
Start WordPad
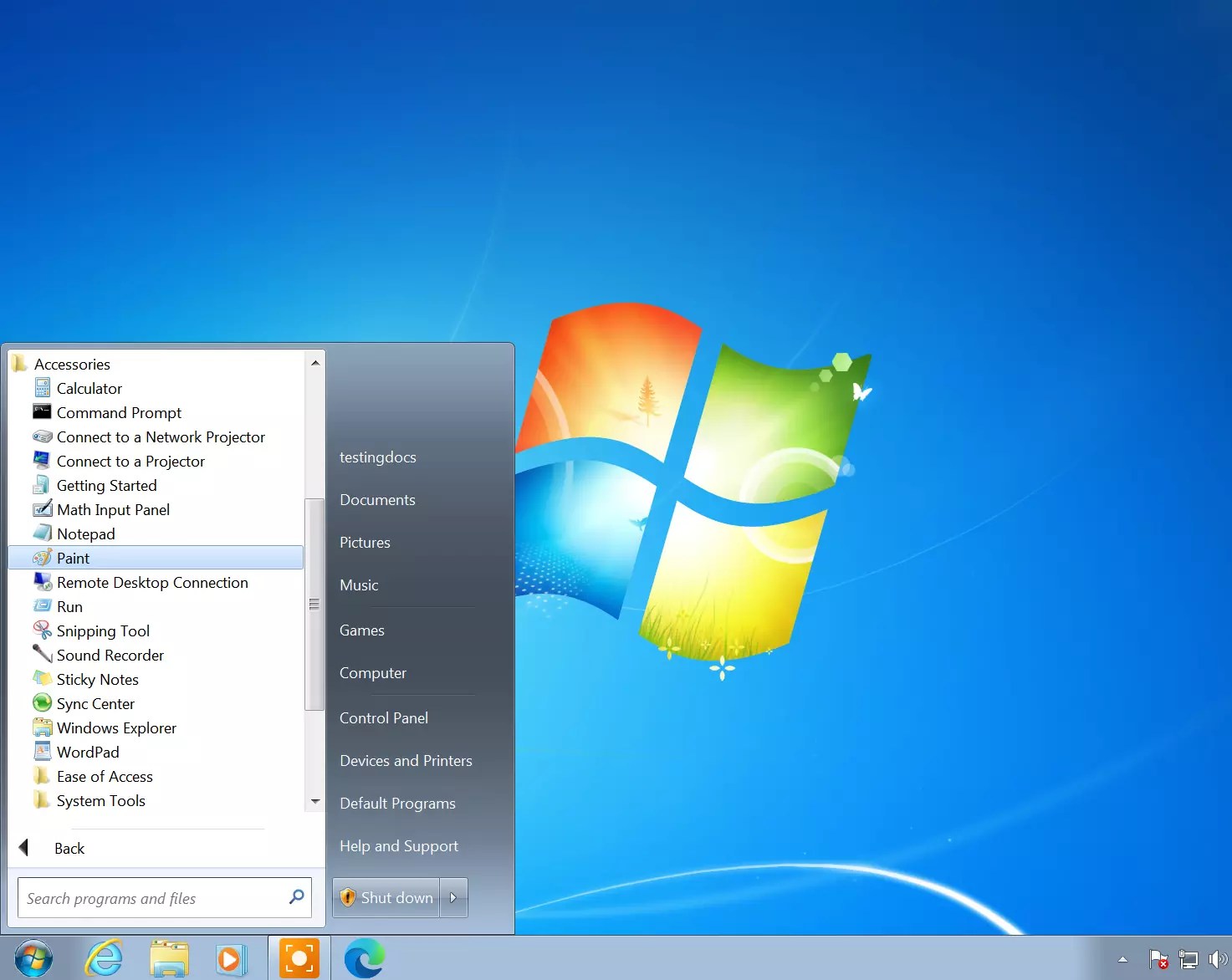click(87, 752)
